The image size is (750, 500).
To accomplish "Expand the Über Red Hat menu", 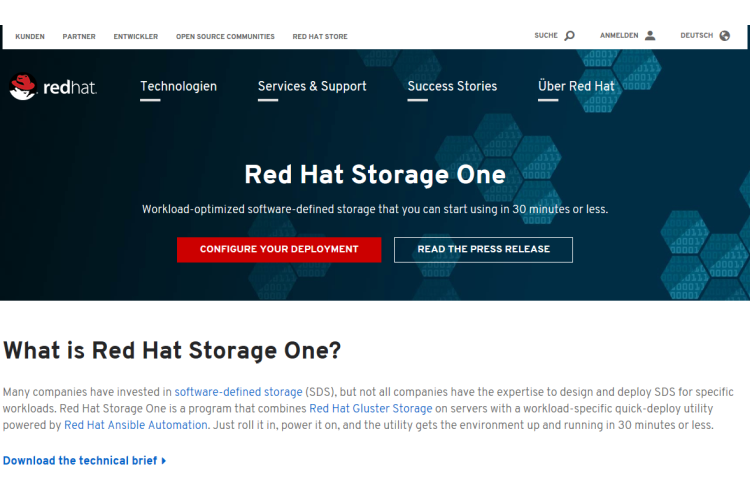I will click(x=576, y=87).
